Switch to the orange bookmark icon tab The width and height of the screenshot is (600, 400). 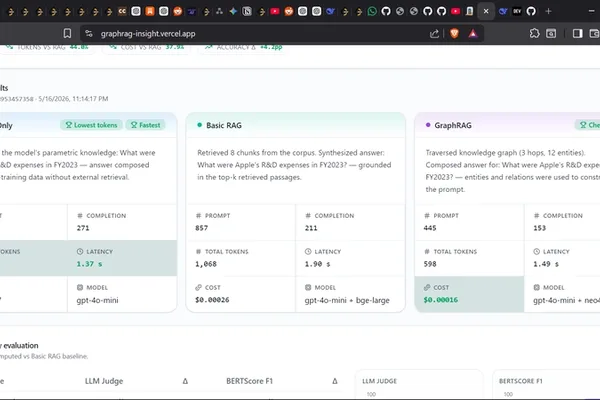(x=150, y=11)
